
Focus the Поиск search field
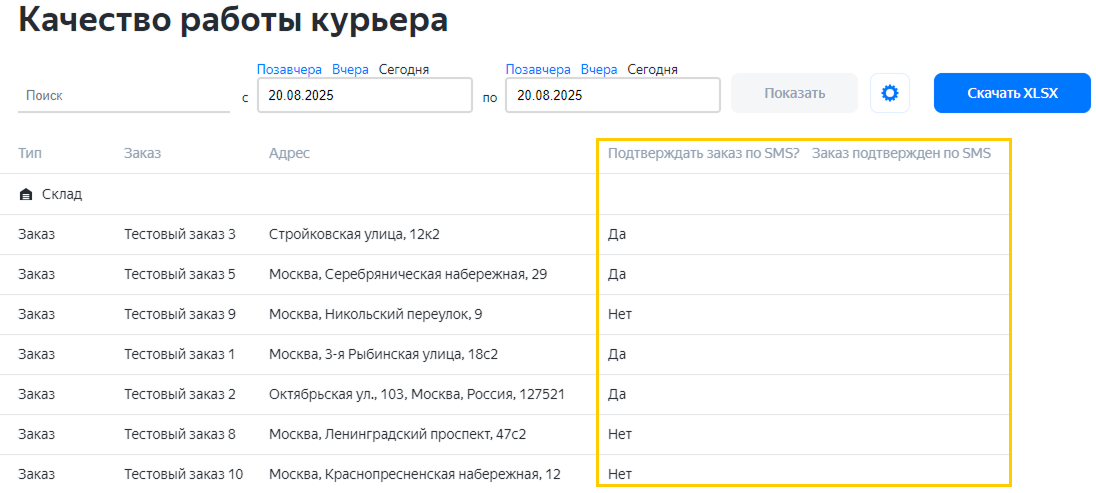tap(123, 96)
